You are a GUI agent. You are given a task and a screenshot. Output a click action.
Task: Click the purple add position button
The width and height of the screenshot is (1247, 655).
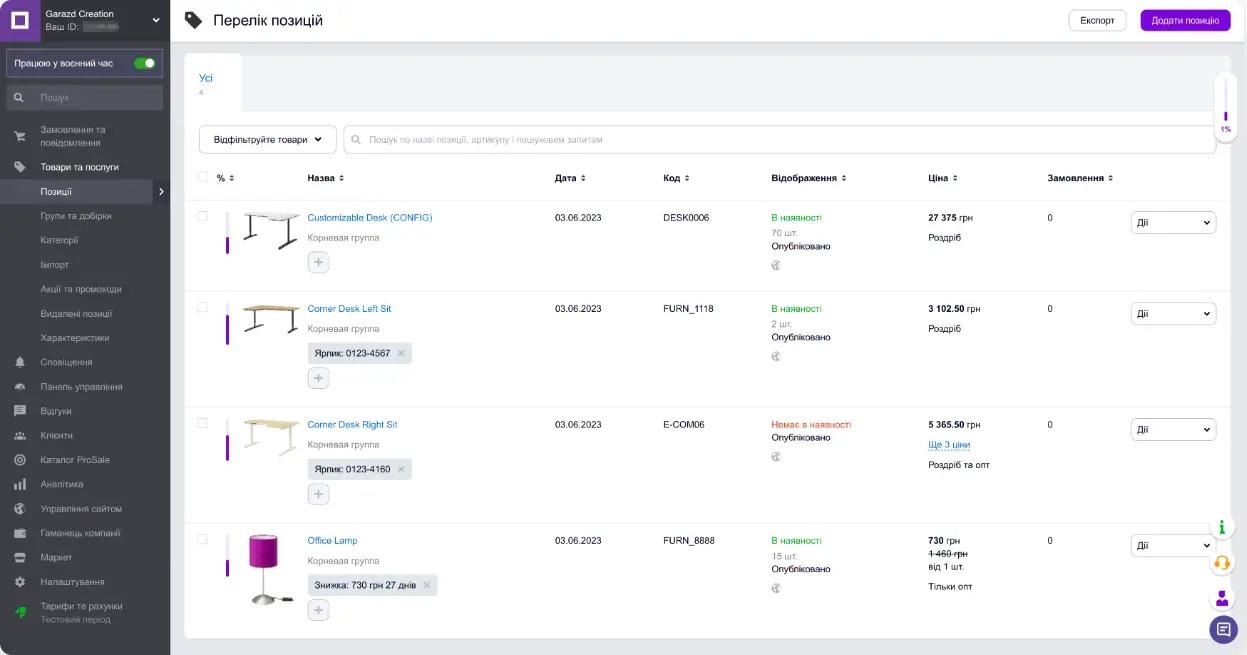(x=1184, y=20)
